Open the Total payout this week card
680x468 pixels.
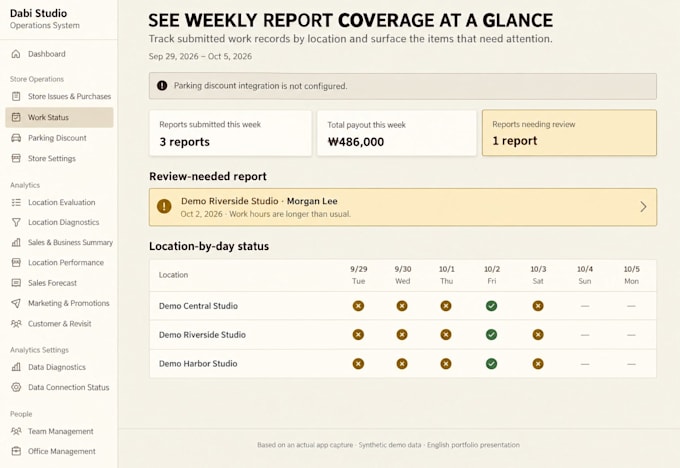pyautogui.click(x=396, y=133)
